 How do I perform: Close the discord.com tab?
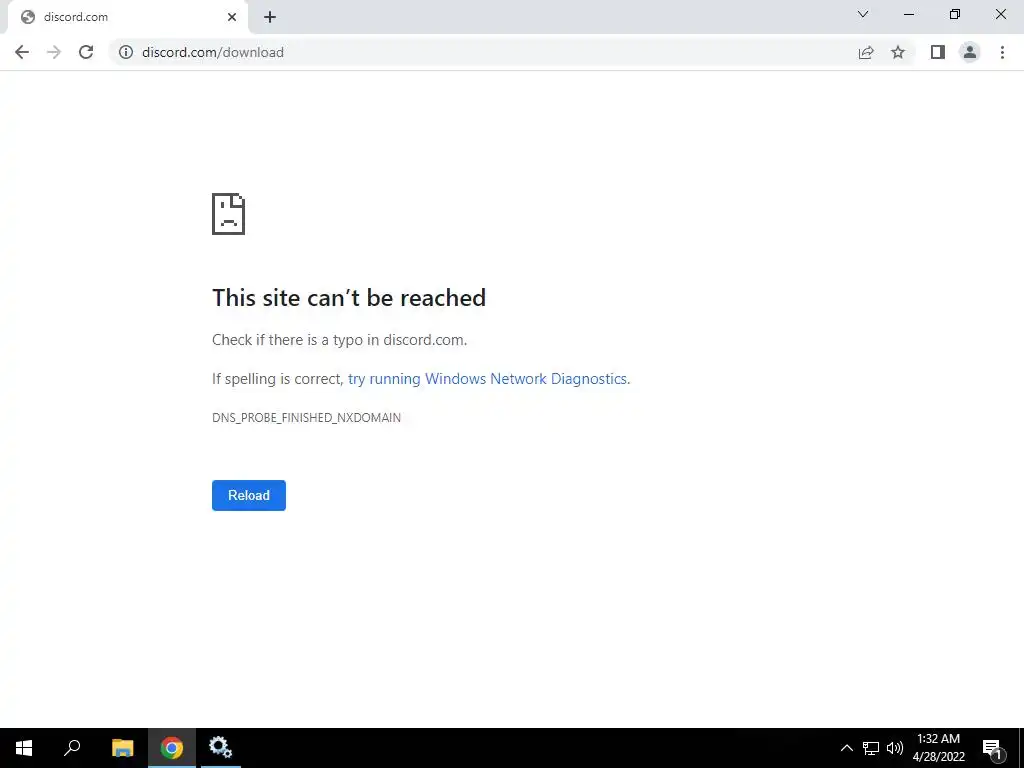click(x=232, y=17)
